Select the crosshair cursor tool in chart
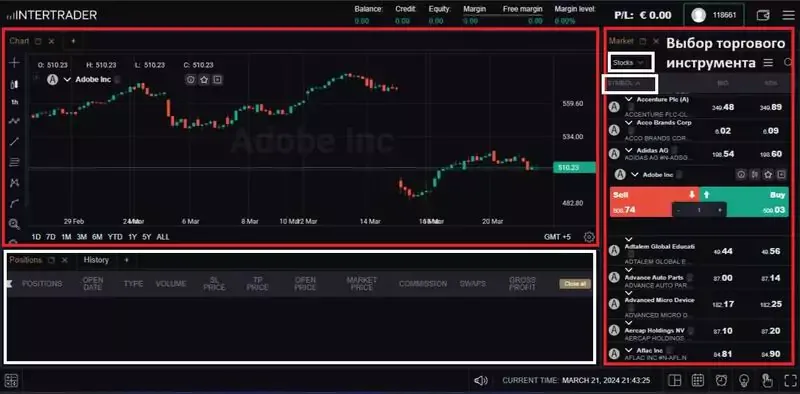The height and width of the screenshot is (394, 800). tap(14, 63)
